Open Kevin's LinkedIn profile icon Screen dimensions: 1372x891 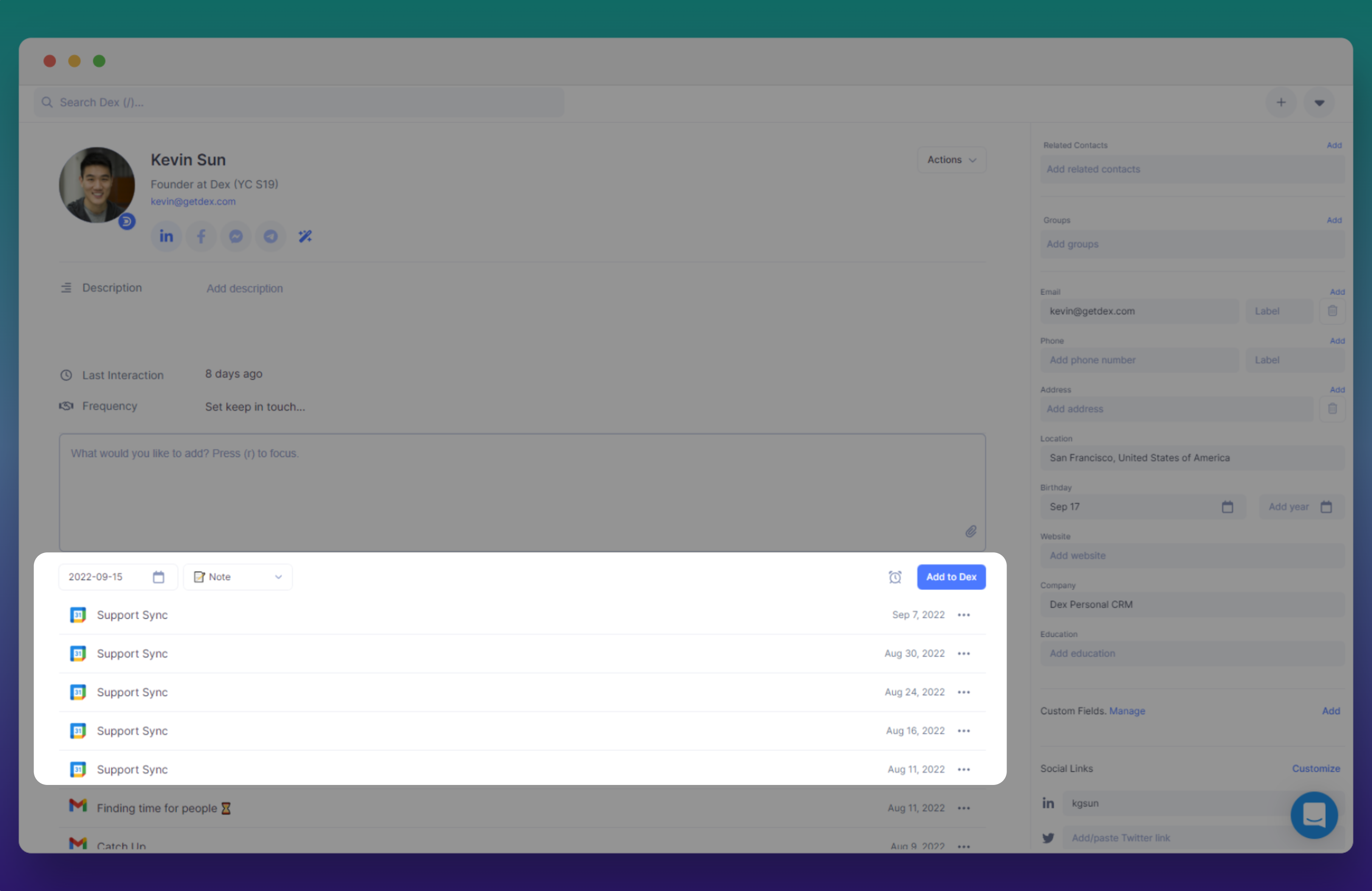tap(166, 236)
